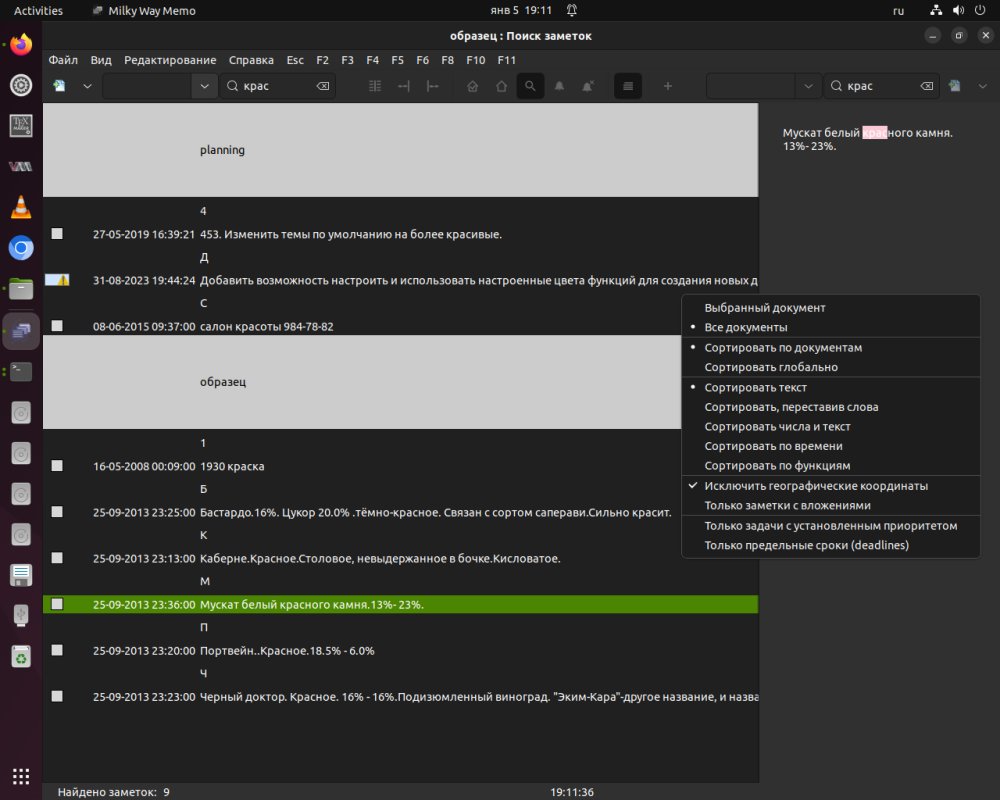The width and height of the screenshot is (1000, 800).
Task: Clear the left search field text
Action: tap(323, 86)
